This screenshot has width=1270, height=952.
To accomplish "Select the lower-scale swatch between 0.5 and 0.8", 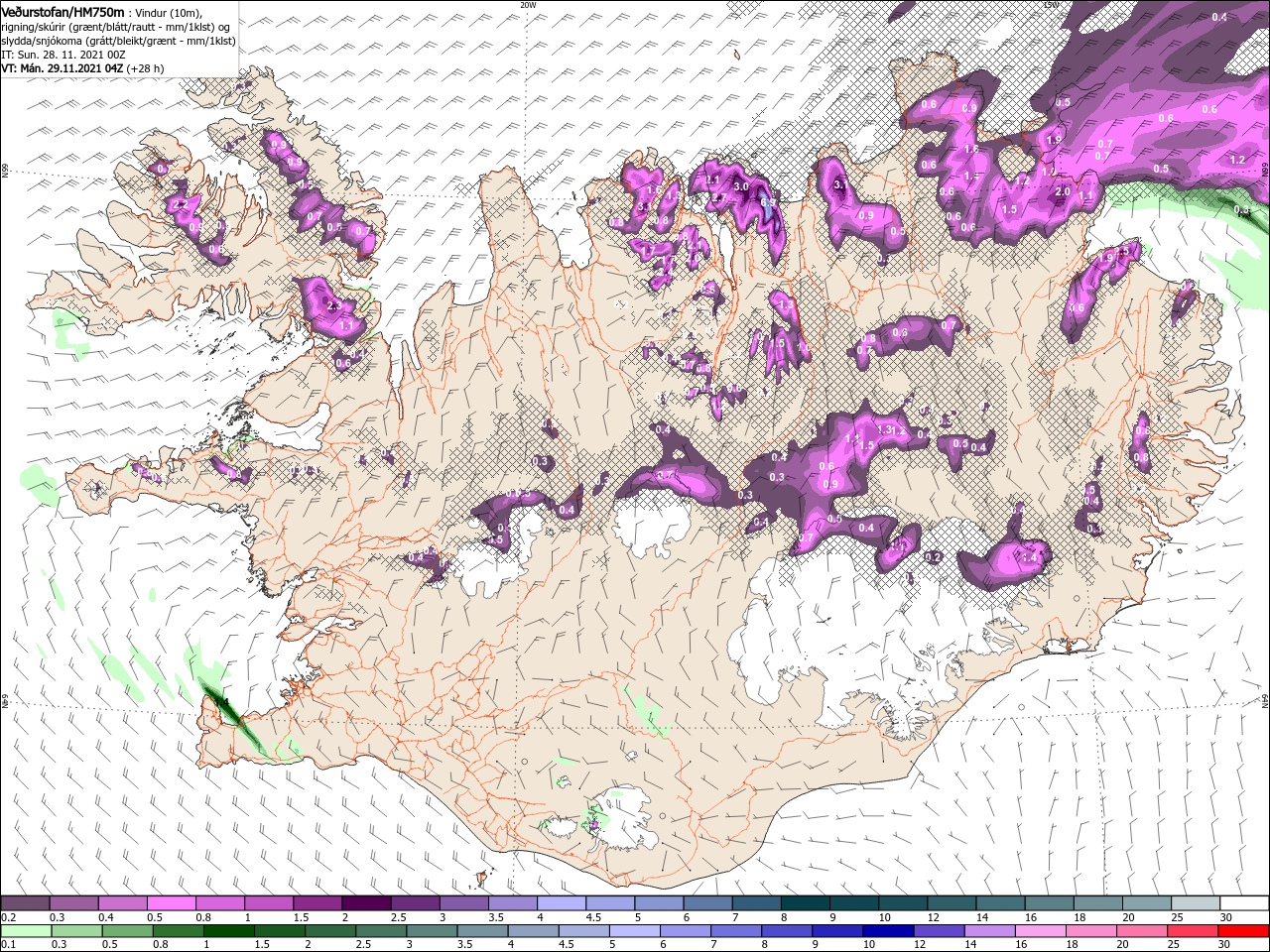I will tap(128, 931).
